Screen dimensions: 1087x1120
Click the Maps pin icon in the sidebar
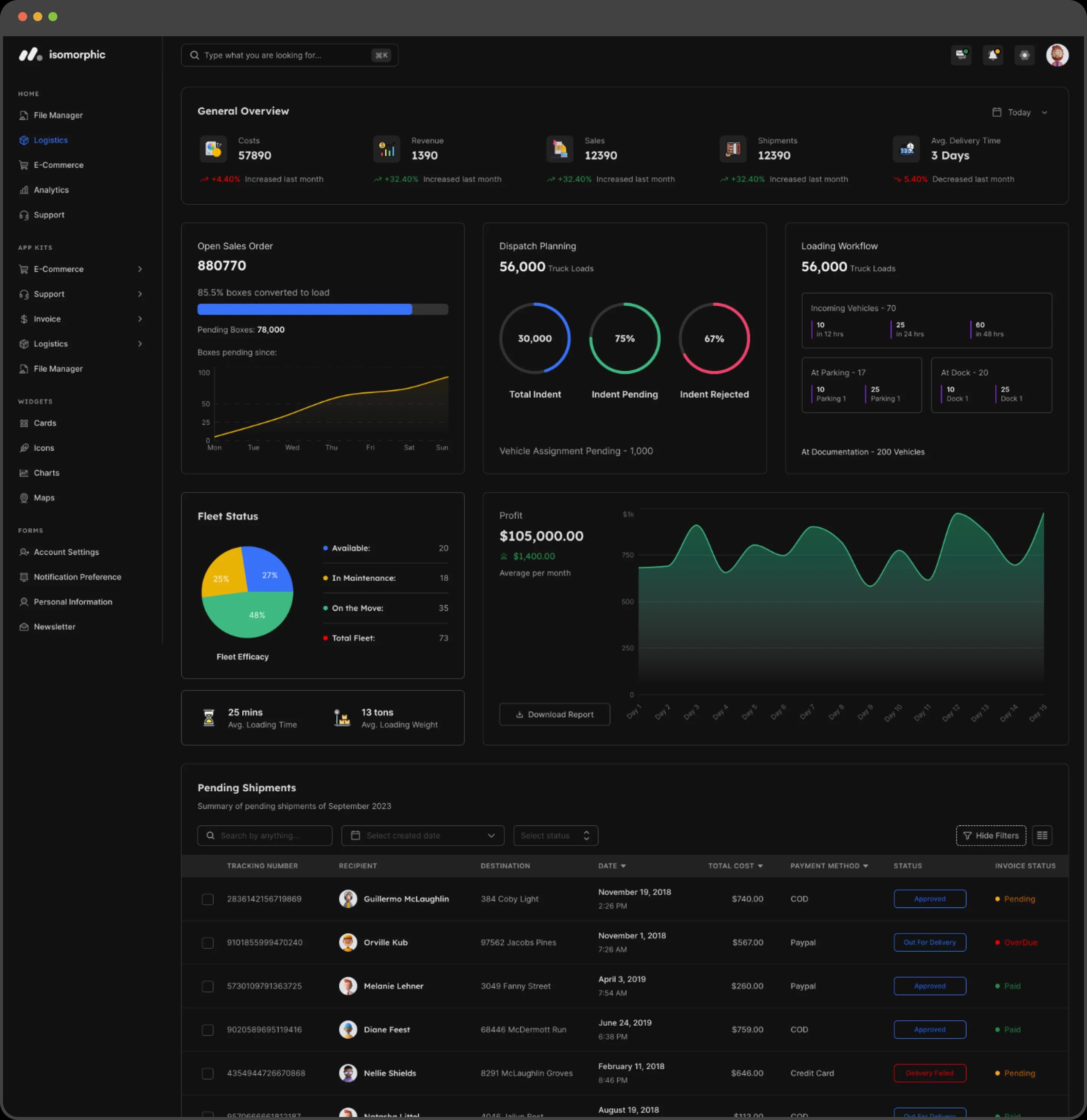tap(24, 498)
